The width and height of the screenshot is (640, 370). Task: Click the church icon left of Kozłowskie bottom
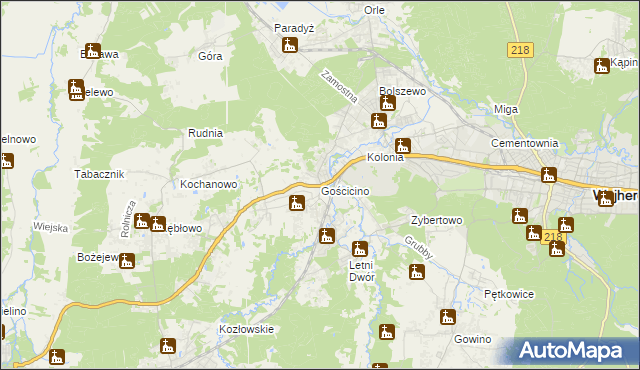[167, 346]
